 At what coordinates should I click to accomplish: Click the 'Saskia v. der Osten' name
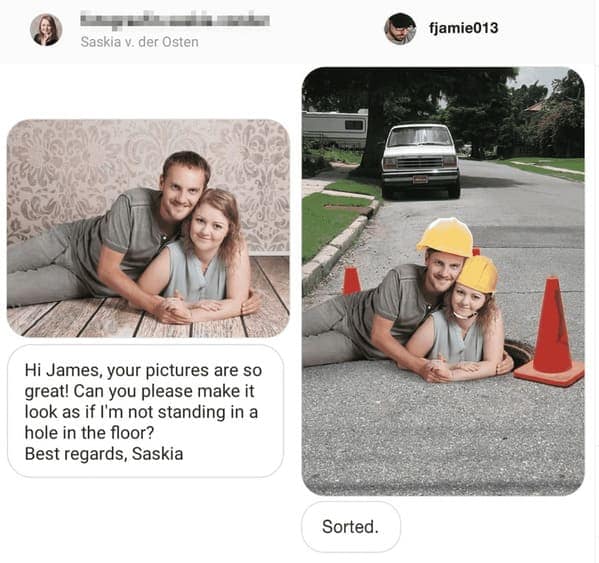tap(139, 42)
